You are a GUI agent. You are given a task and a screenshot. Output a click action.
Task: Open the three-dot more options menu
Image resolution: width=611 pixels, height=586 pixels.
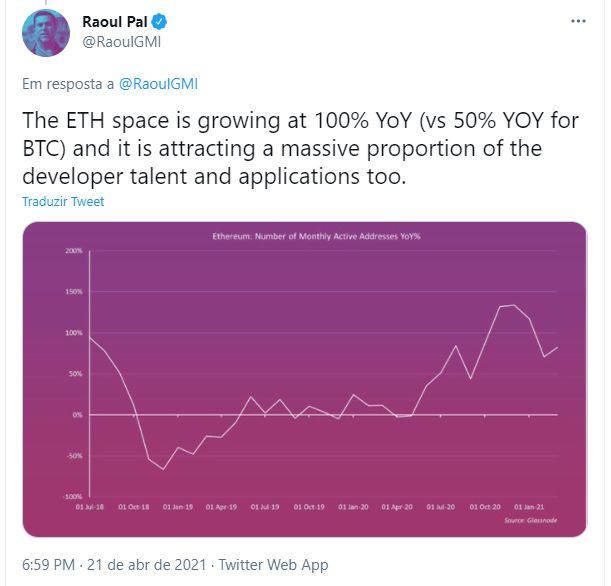point(578,21)
